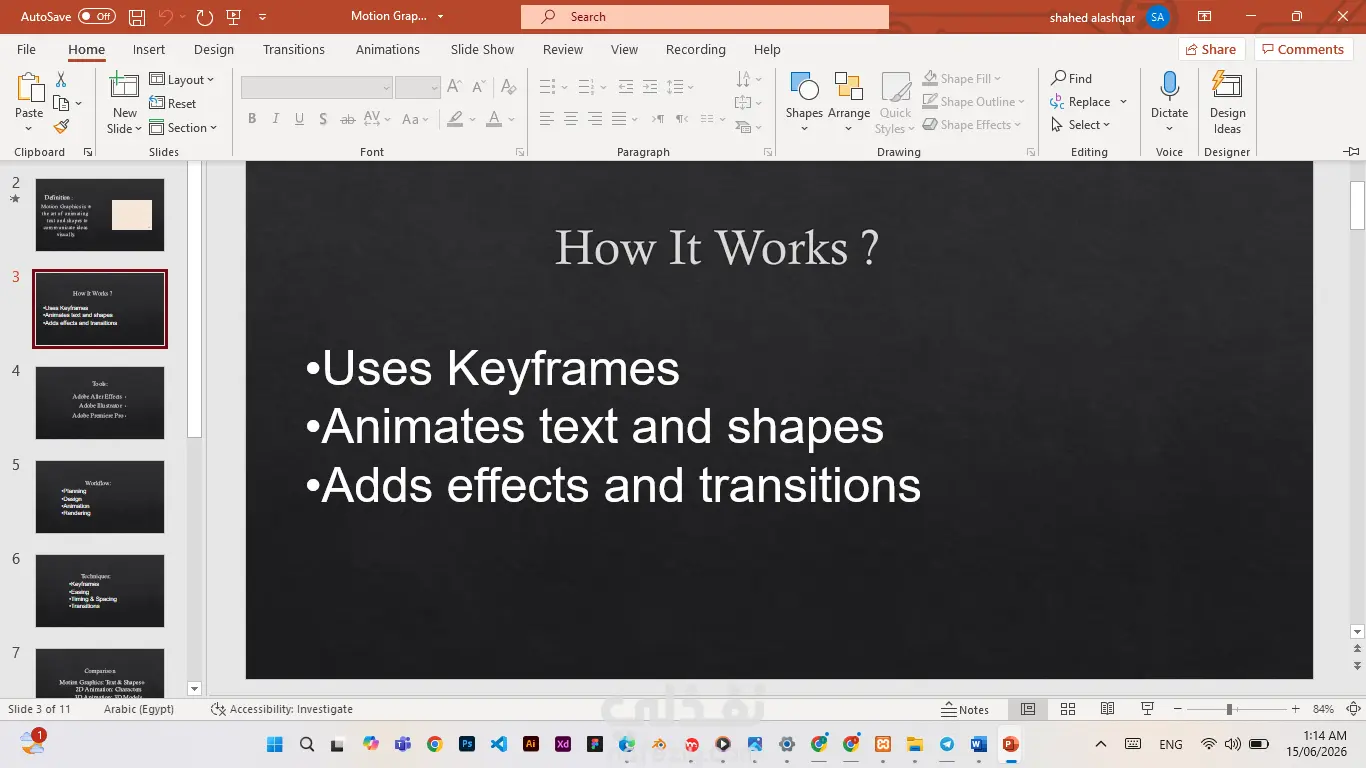The height and width of the screenshot is (768, 1366).
Task: Click the zoom percentage 84%
Action: point(1323,709)
